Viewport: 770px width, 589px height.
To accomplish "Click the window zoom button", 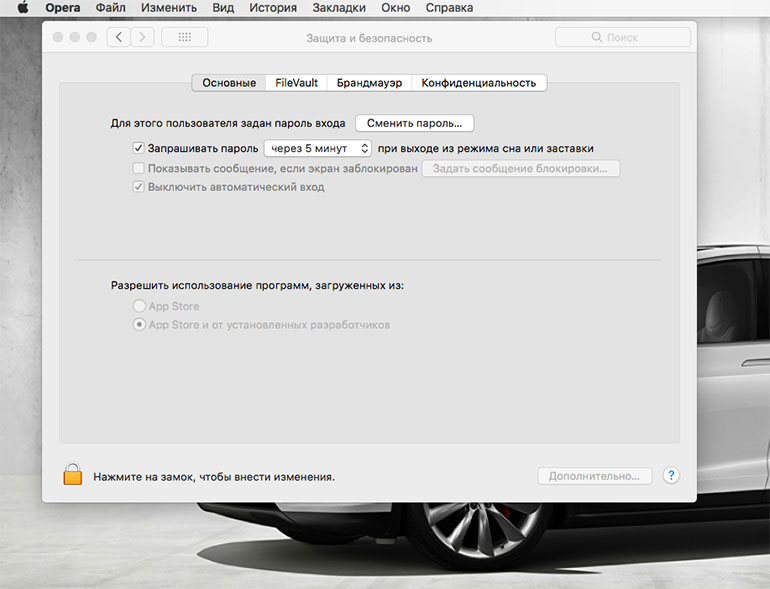I will tap(91, 37).
